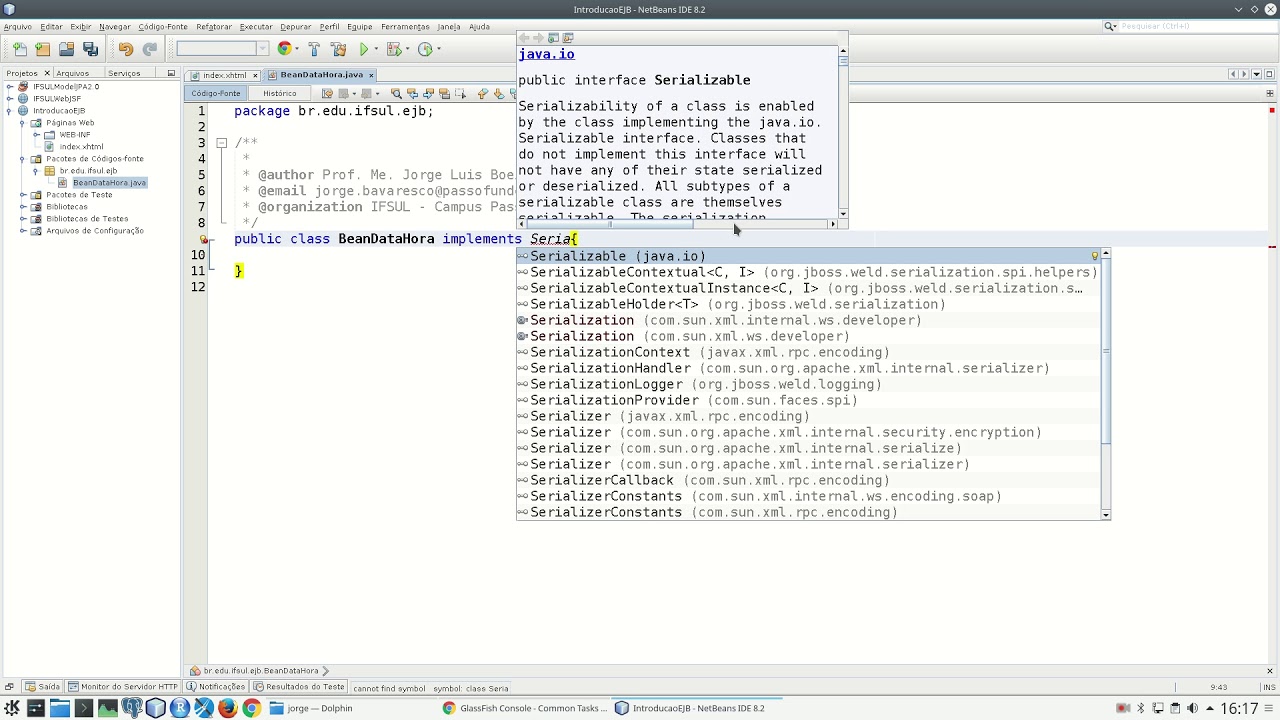This screenshot has width=1280, height=720.
Task: Collapse the Páginas Web folder node
Action: tap(23, 123)
